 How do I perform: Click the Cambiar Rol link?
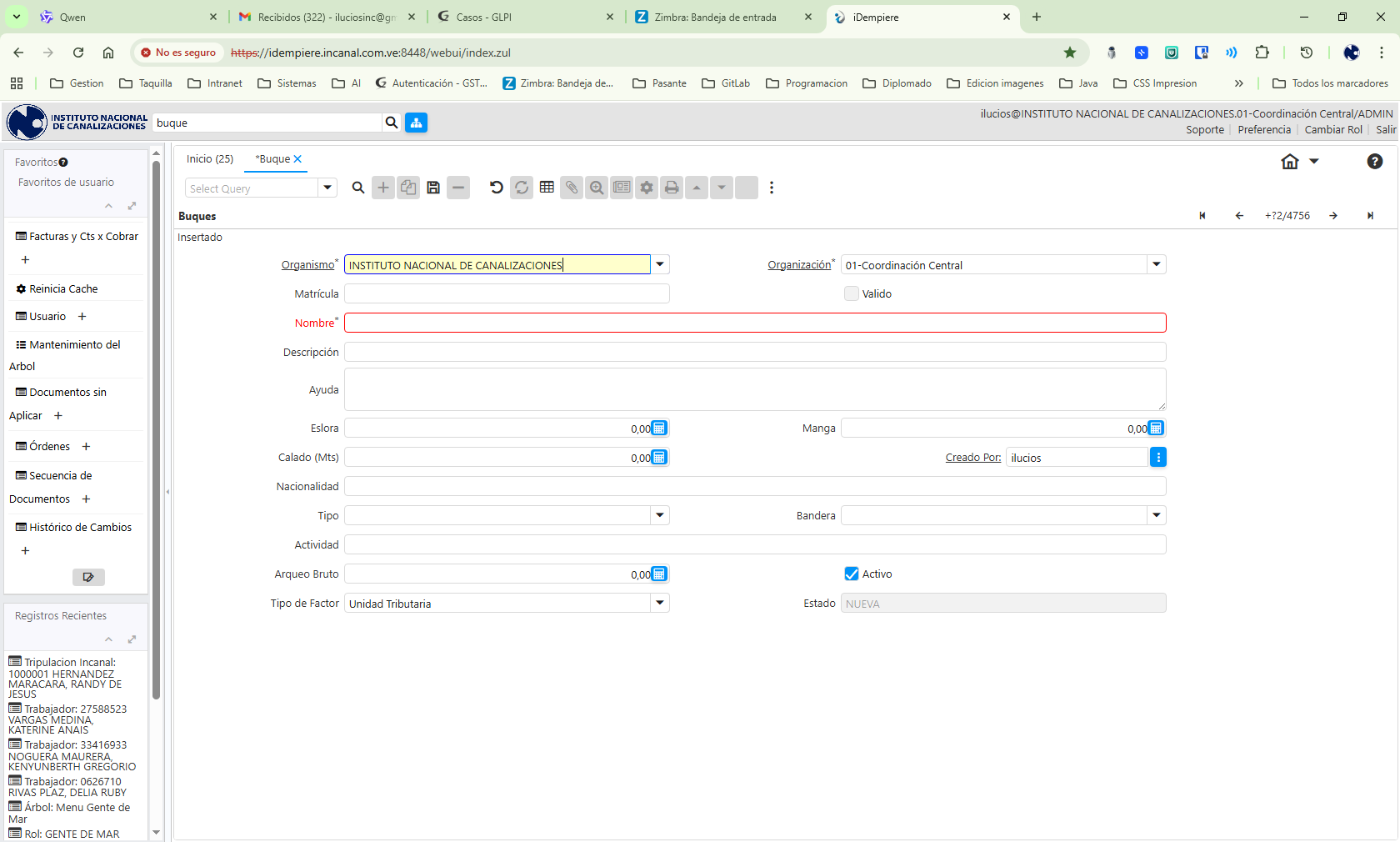coord(1333,130)
